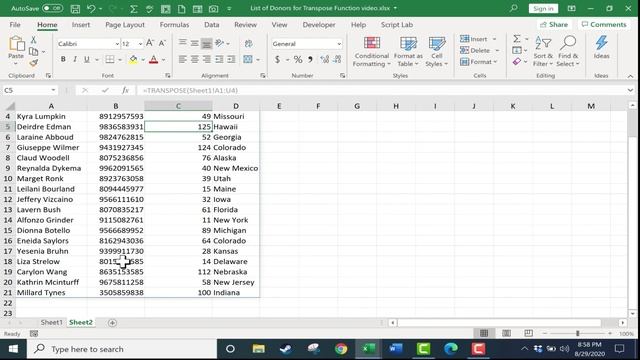Switch to the Developer tab
Viewport: 640px width, 360px height.
319,25
